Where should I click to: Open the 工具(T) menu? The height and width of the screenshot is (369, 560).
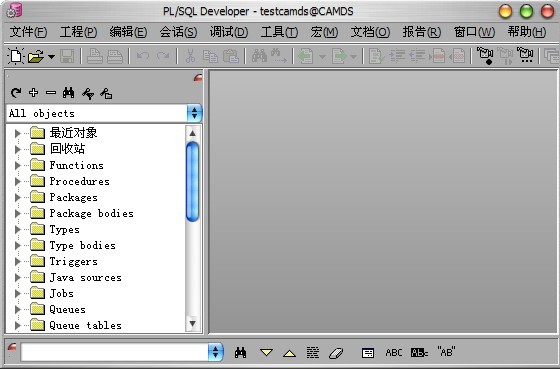(x=279, y=32)
